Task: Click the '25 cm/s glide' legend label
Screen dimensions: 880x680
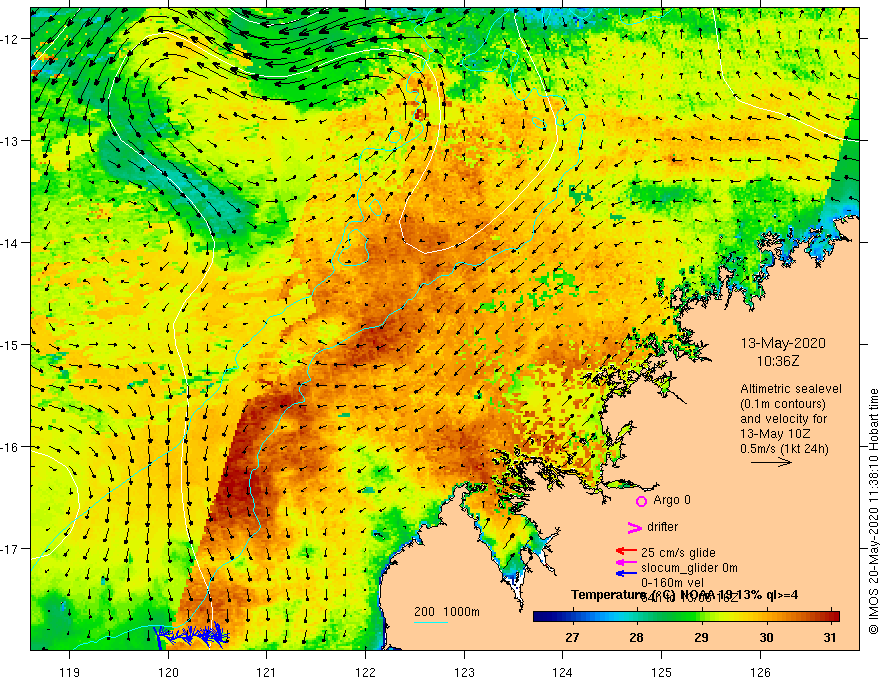Action: (x=678, y=553)
